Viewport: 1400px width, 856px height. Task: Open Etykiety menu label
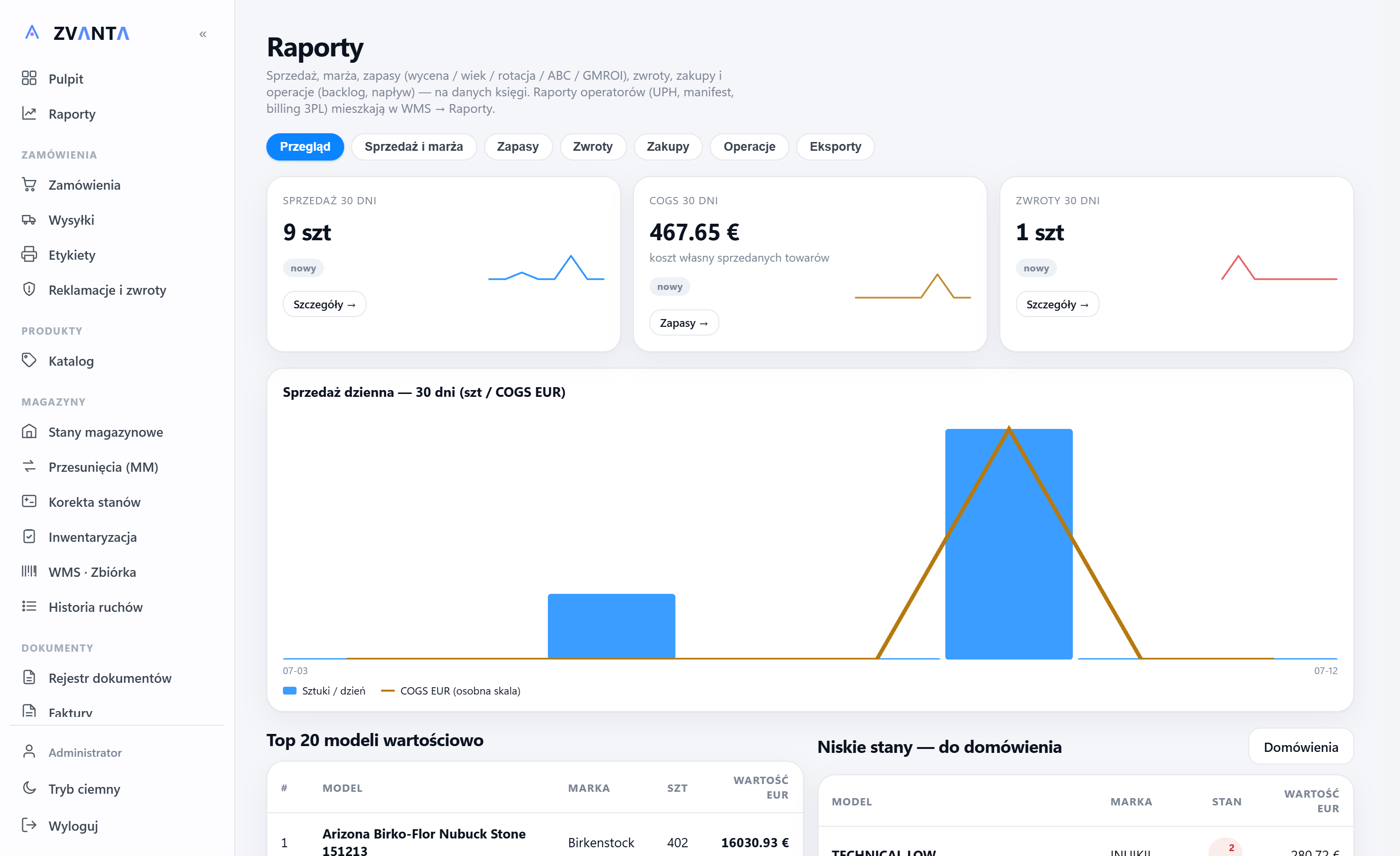[x=72, y=255]
